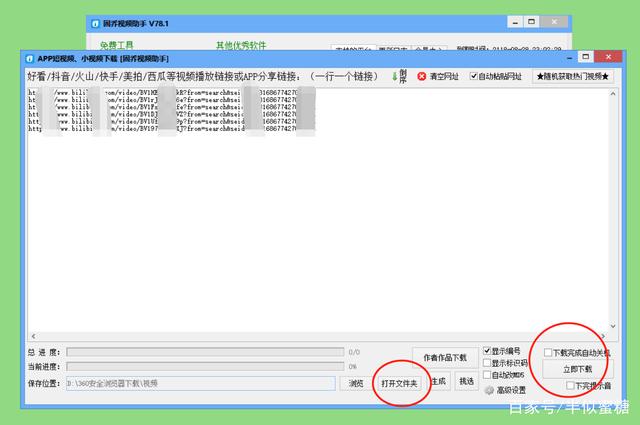Screen dimensions: 640x425
Task: Click the app icon in download window title
Action: 29,59
